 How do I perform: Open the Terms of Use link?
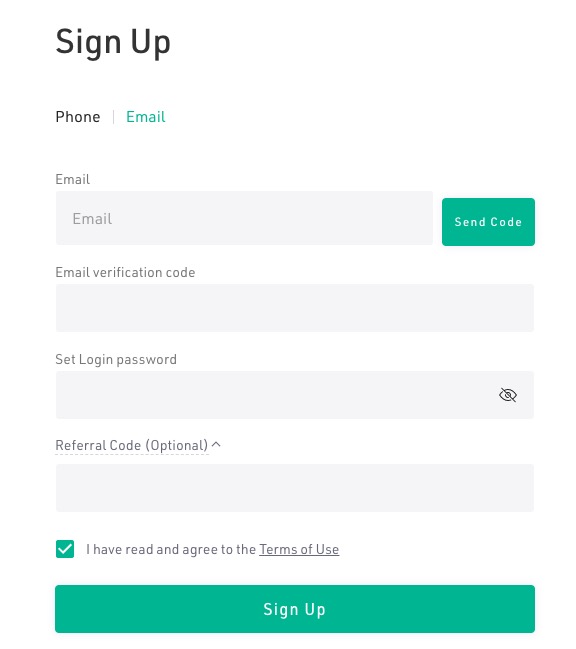tap(299, 549)
